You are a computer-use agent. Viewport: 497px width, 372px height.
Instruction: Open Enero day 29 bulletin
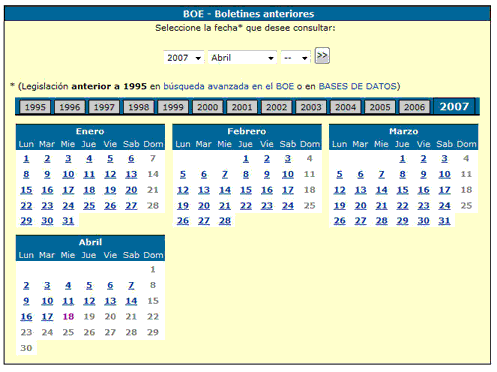point(26,221)
